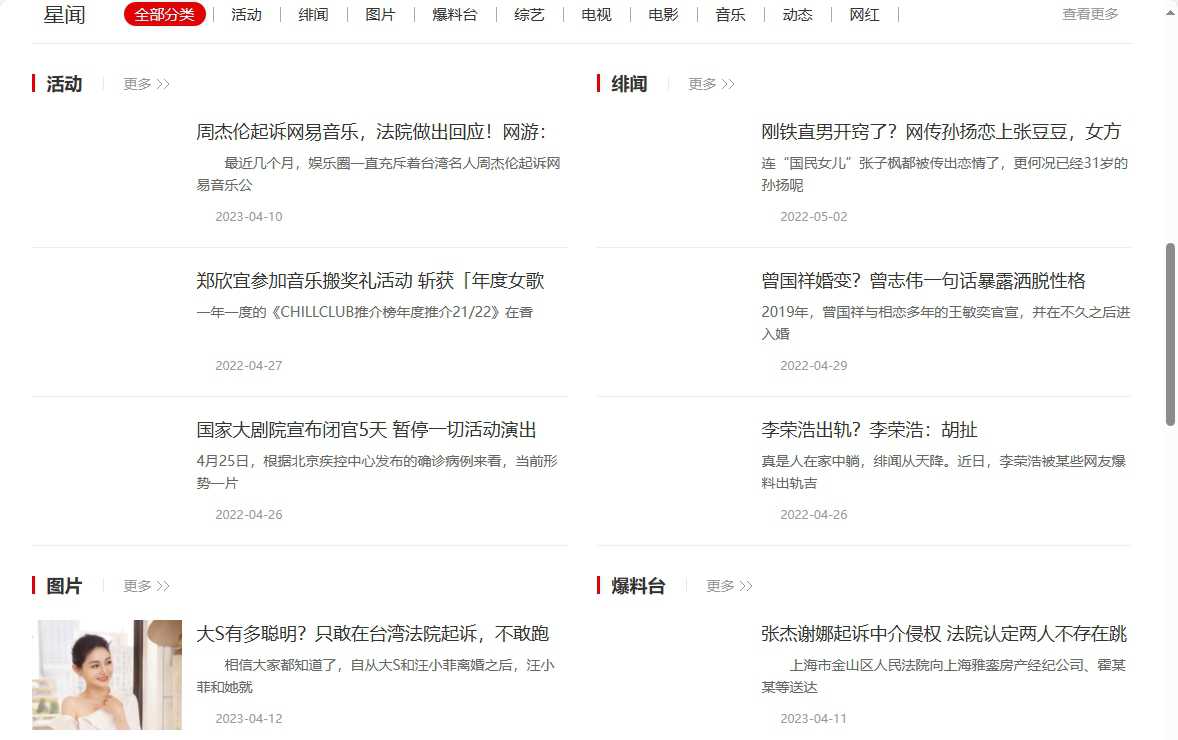The width and height of the screenshot is (1178, 740).
Task: Click the vertical page scrollbar
Action: click(x=1171, y=334)
